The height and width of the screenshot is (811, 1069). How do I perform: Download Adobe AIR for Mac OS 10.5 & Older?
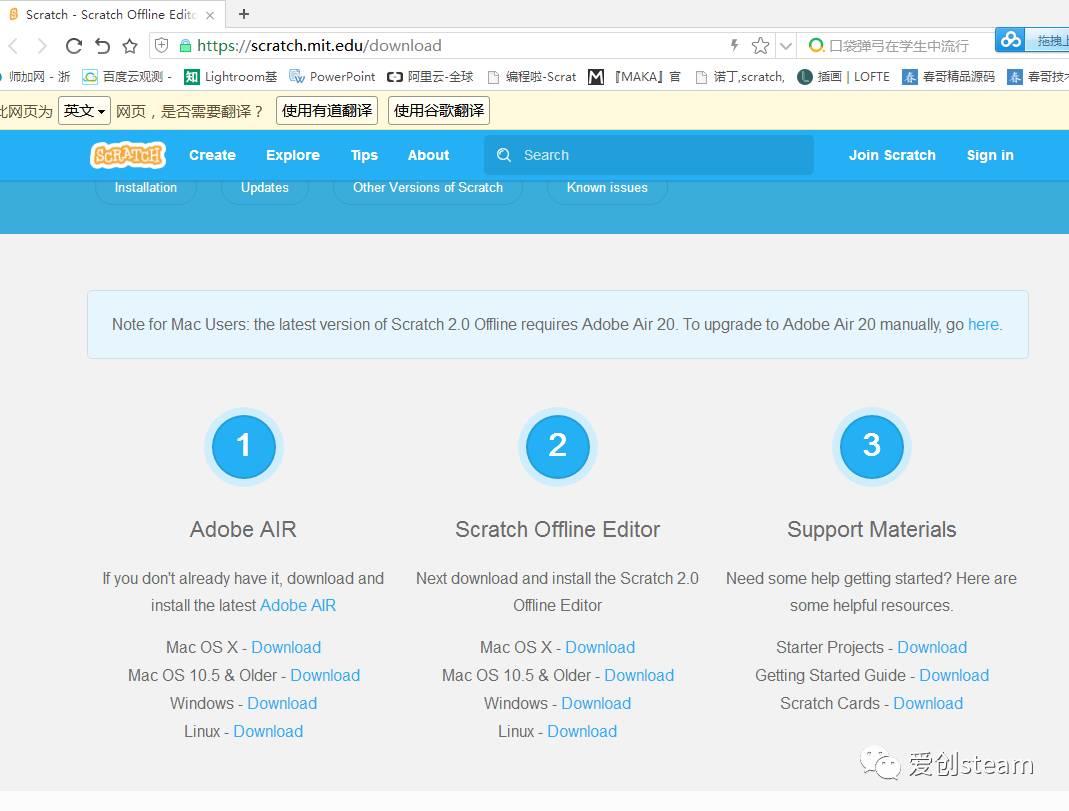(x=325, y=675)
